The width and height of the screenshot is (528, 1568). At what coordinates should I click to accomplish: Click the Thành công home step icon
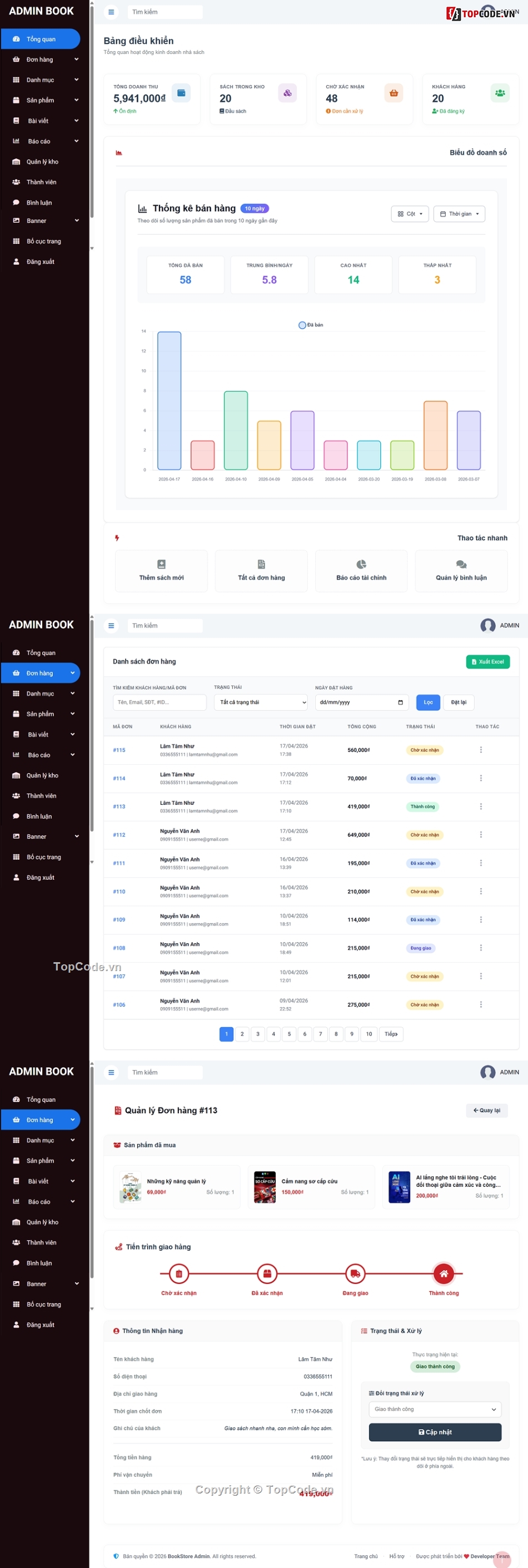[x=444, y=1273]
